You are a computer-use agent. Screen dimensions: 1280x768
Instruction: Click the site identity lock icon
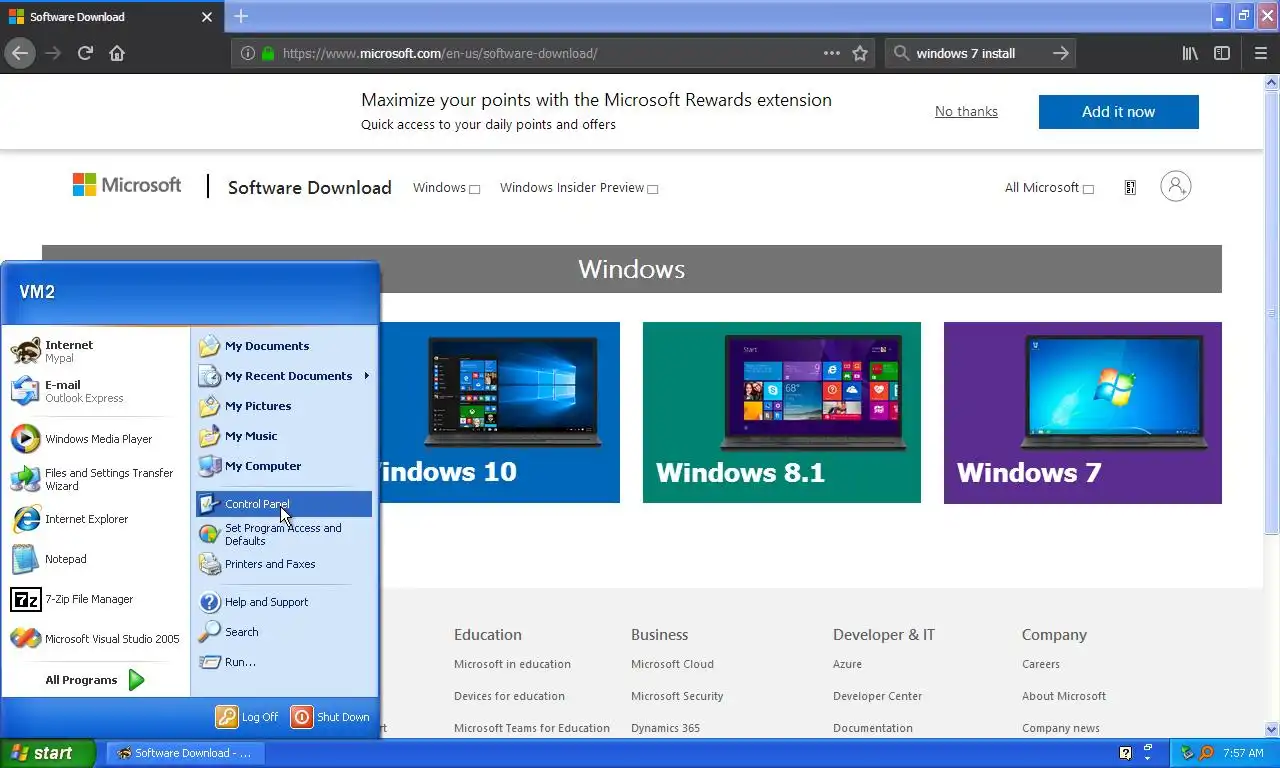pos(268,53)
